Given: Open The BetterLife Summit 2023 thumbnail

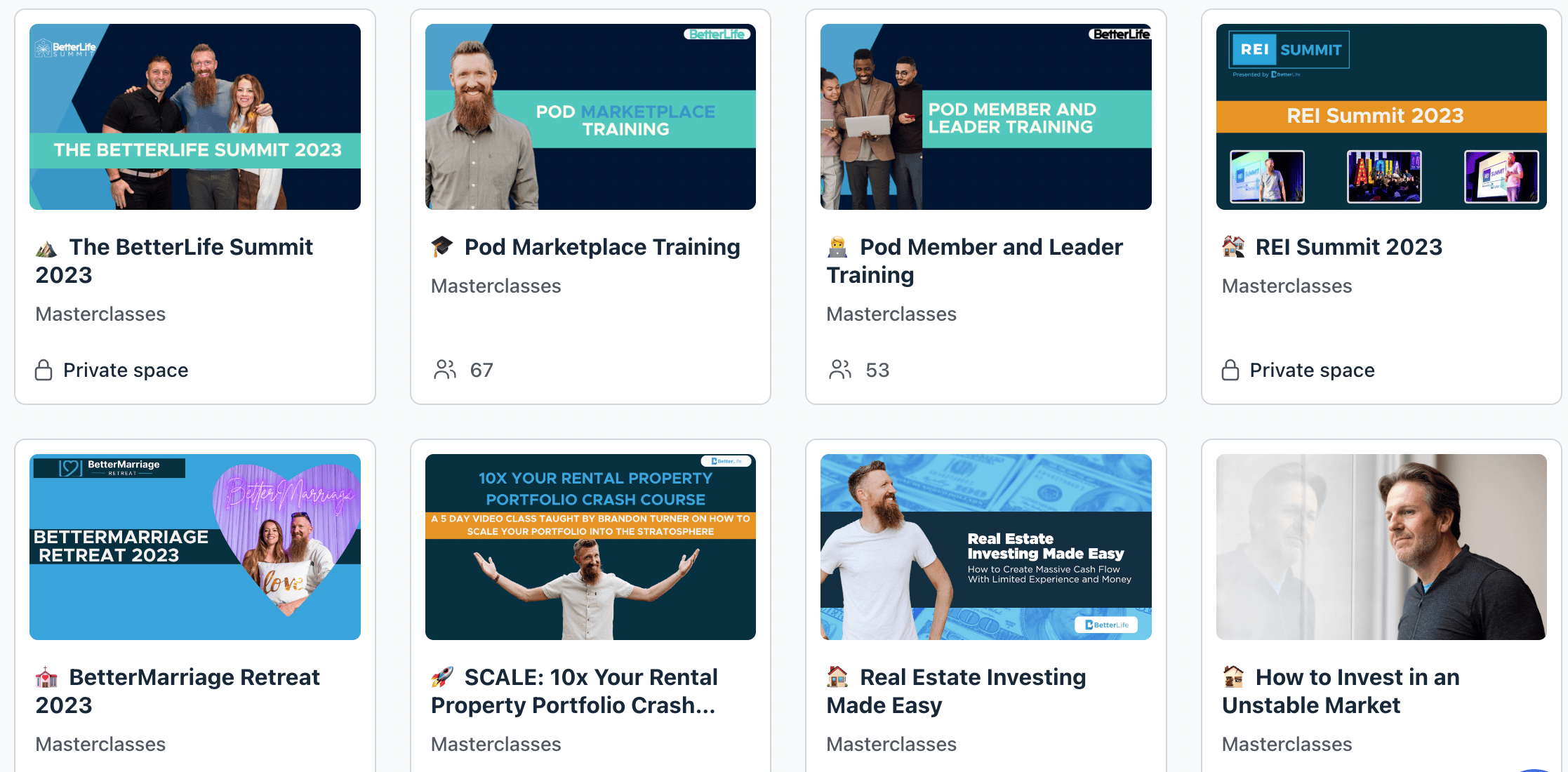Looking at the screenshot, I should (x=195, y=117).
